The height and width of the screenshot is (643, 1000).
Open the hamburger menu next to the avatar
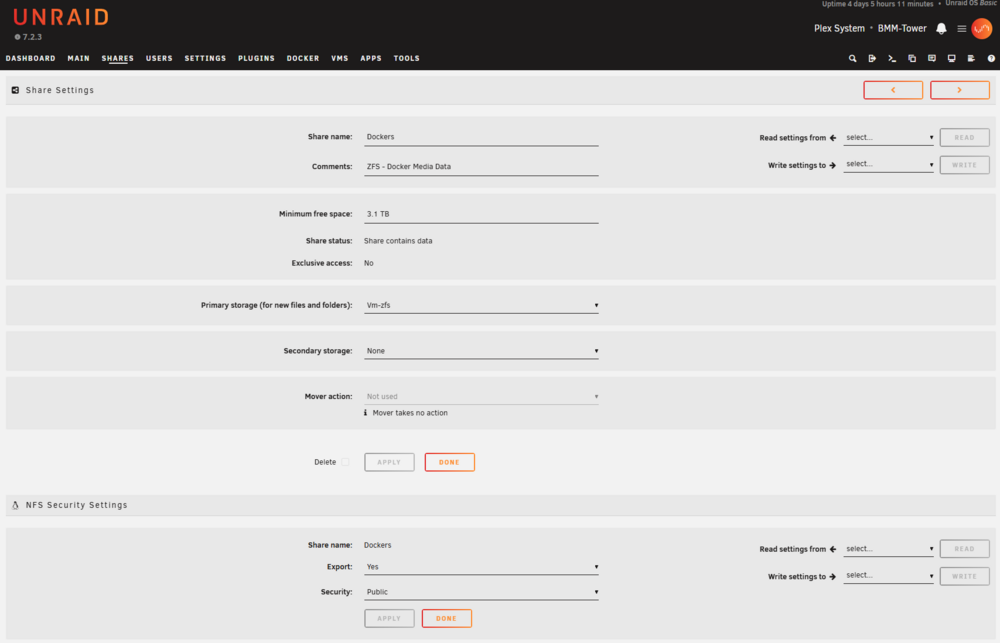click(961, 29)
